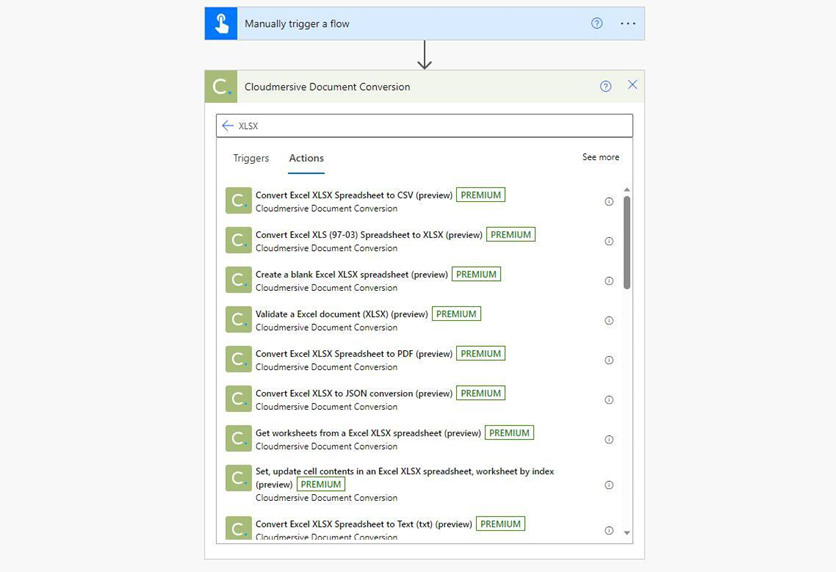This screenshot has width=836, height=572.
Task: Show info for Convert XLS (97-03) to XLSX
Action: (x=609, y=241)
